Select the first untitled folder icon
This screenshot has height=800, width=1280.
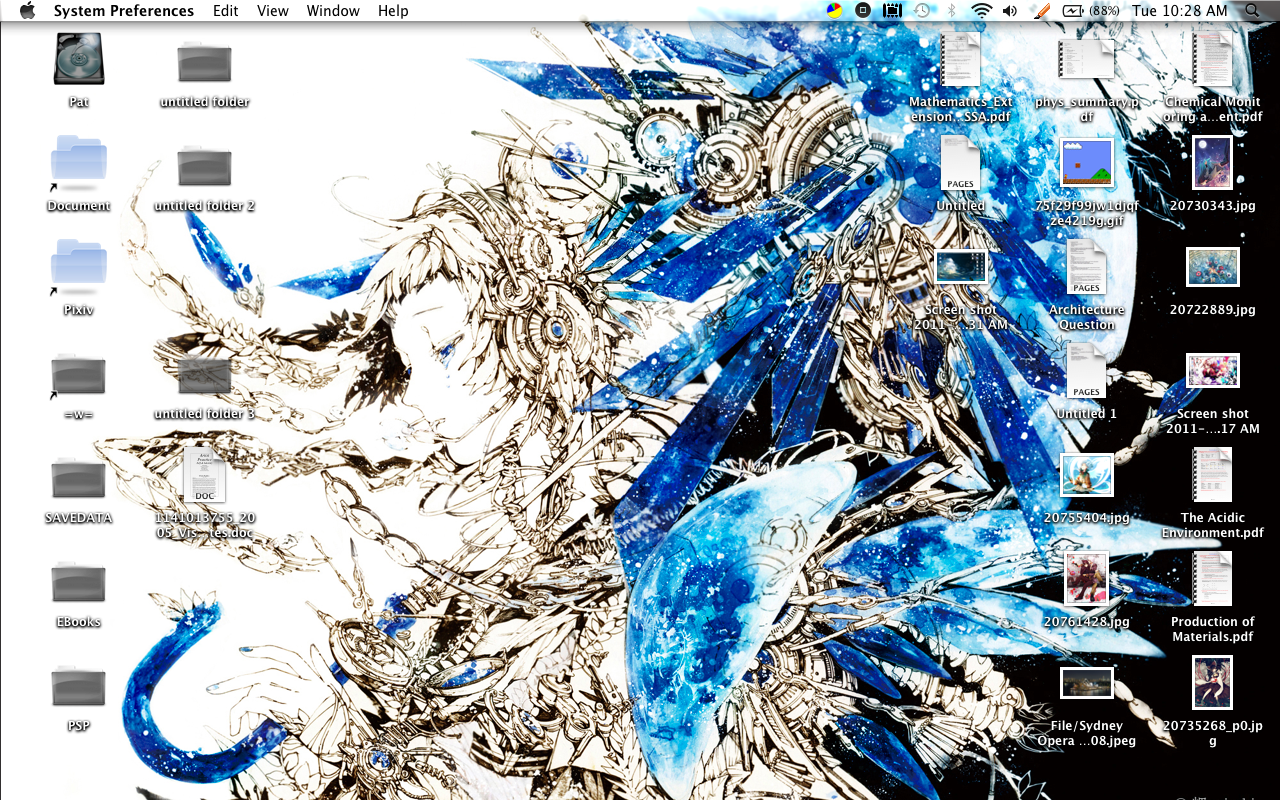pos(204,63)
